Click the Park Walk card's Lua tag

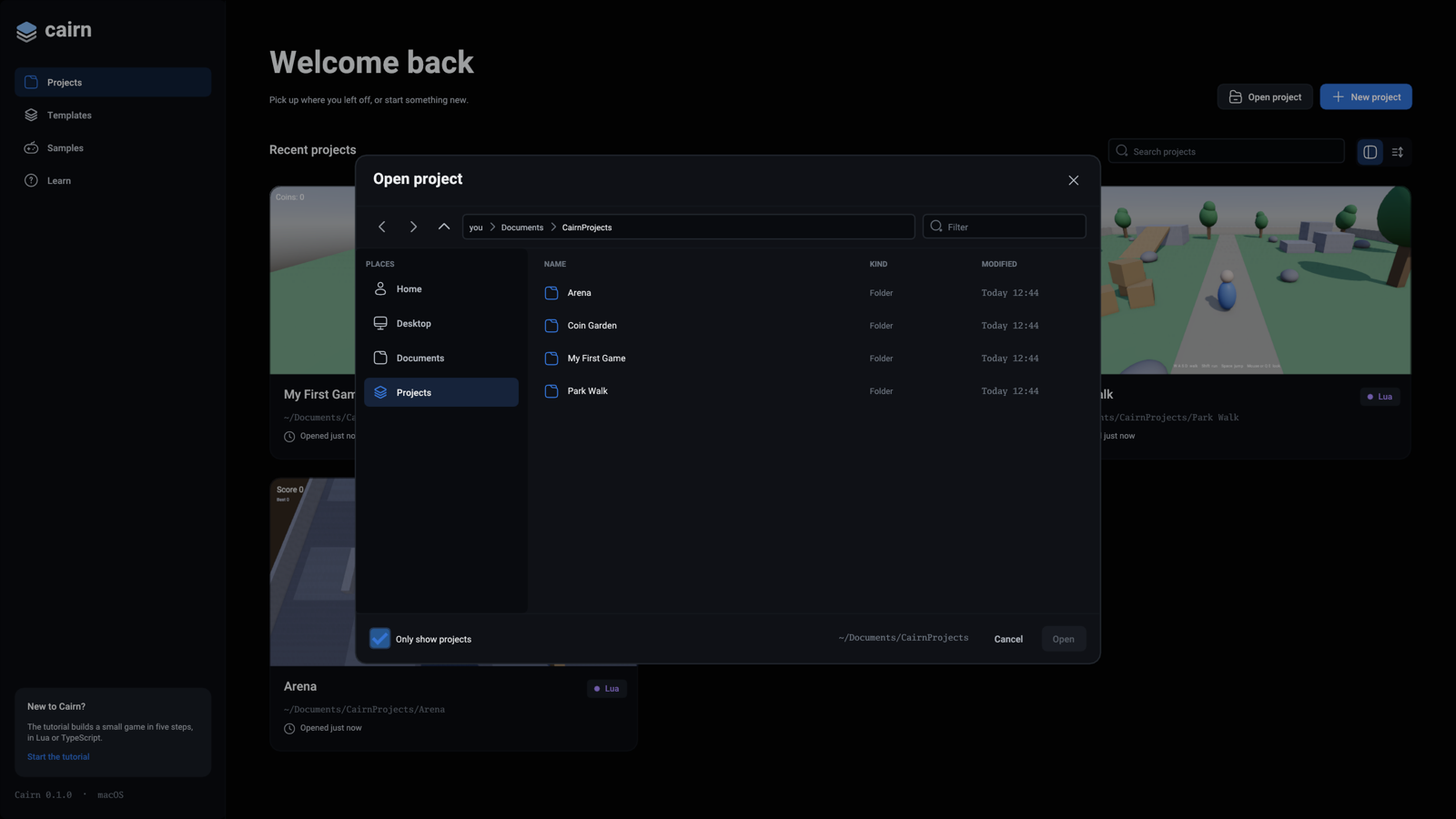[x=1380, y=397]
